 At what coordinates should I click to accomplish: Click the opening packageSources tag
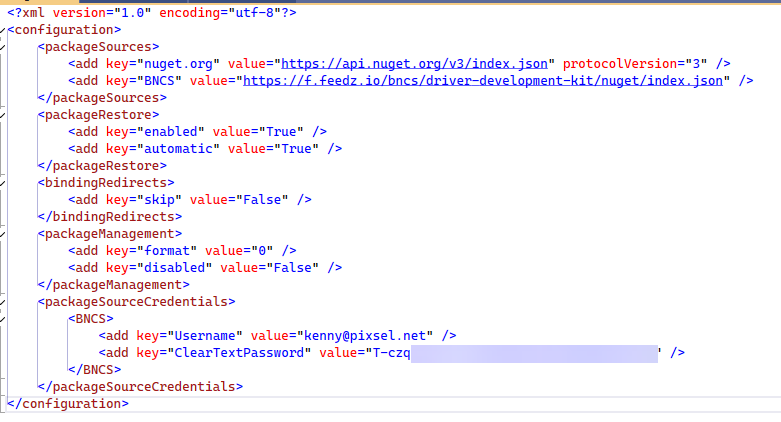point(98,46)
